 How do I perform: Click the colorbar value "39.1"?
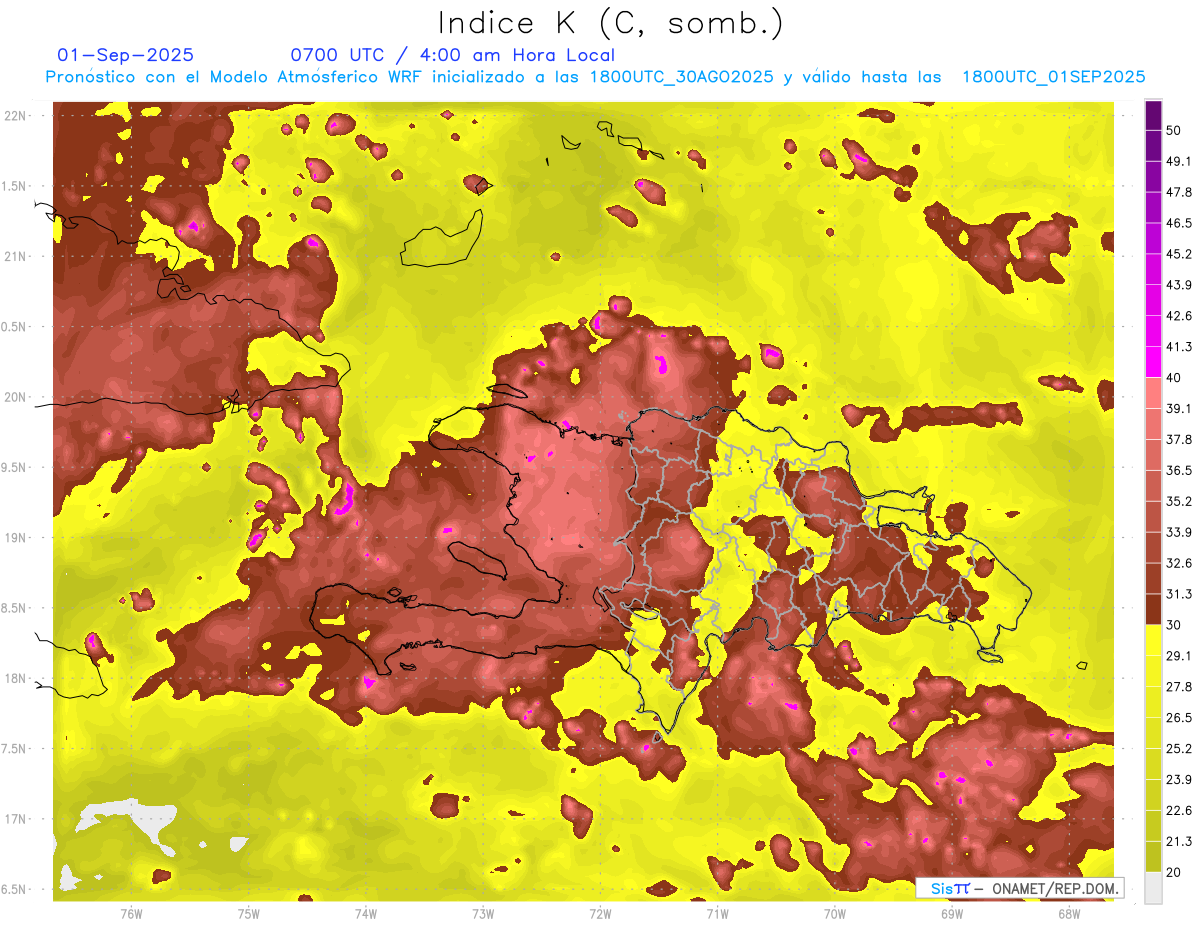tap(1178, 409)
